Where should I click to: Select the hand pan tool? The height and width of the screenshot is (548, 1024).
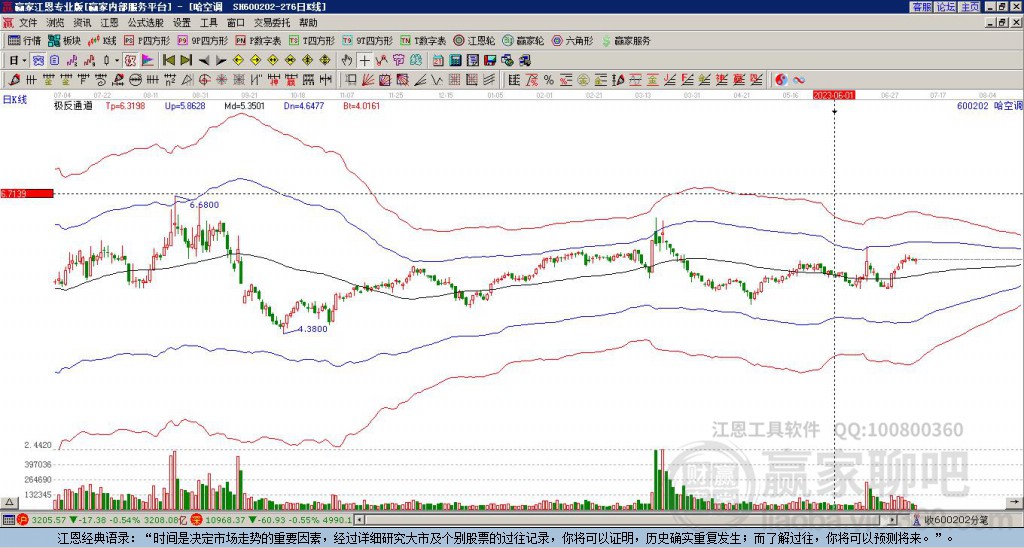[347, 60]
